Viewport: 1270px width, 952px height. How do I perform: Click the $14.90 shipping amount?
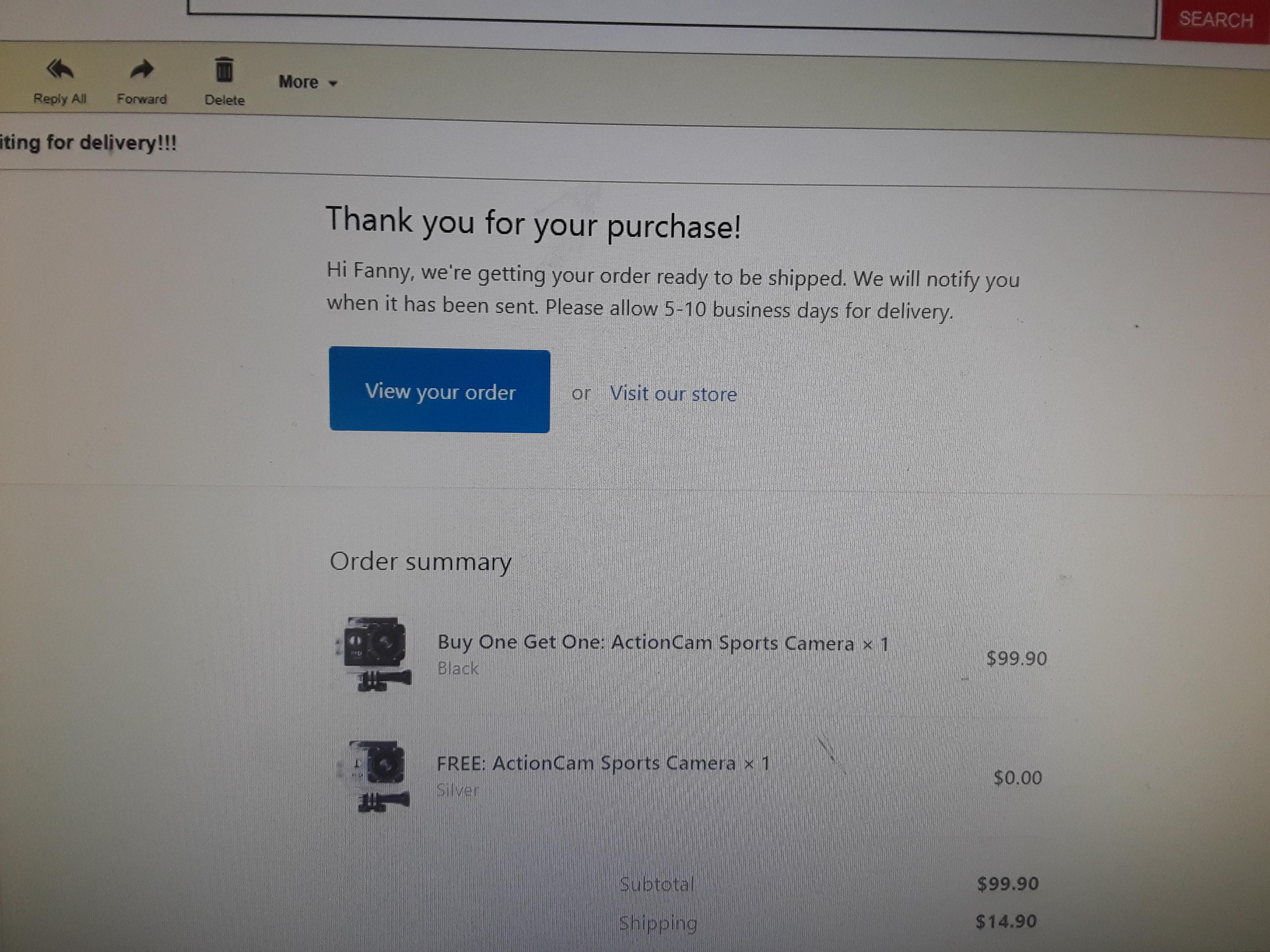(x=1006, y=922)
